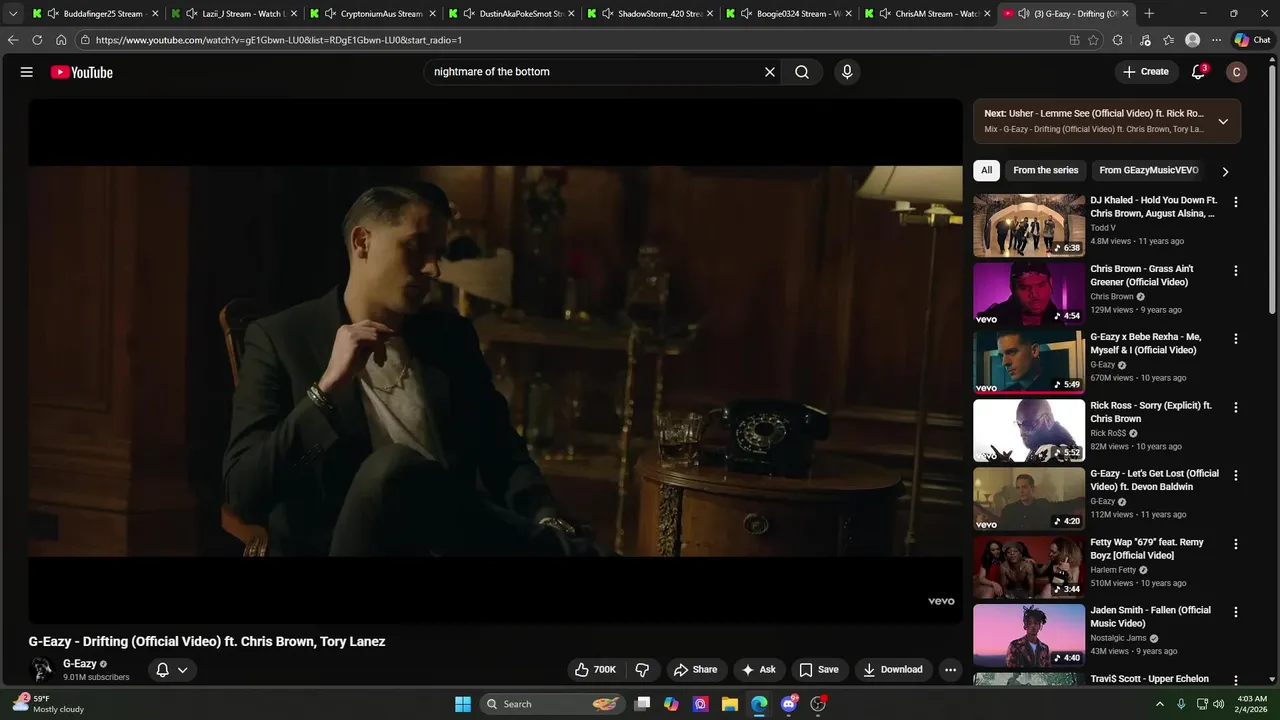Unmute the ShadowStorm_420 tab speaker icon
Viewport: 1280px width, 720px height.
[x=607, y=14]
